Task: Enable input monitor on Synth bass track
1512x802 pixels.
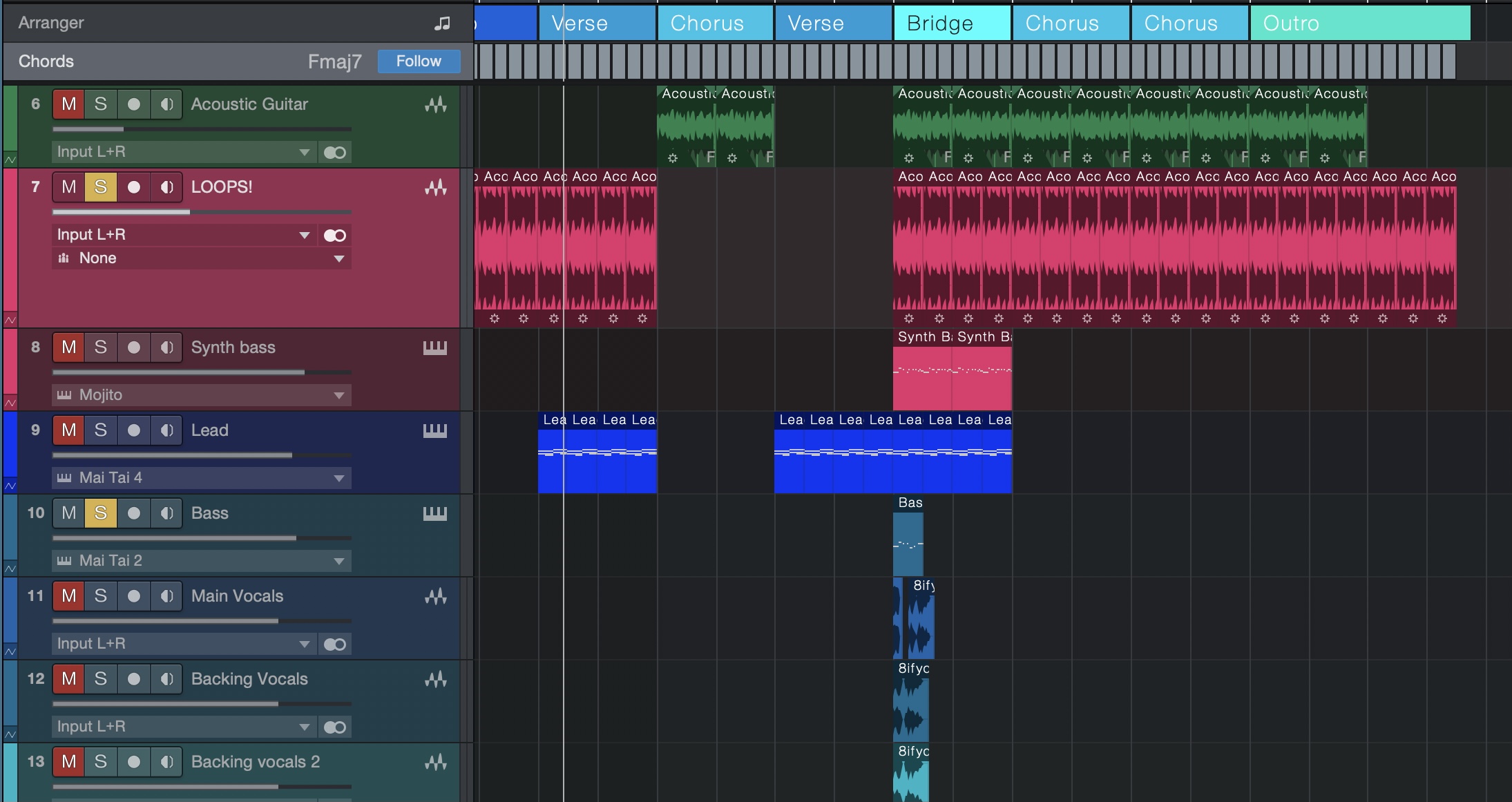Action: 166,347
